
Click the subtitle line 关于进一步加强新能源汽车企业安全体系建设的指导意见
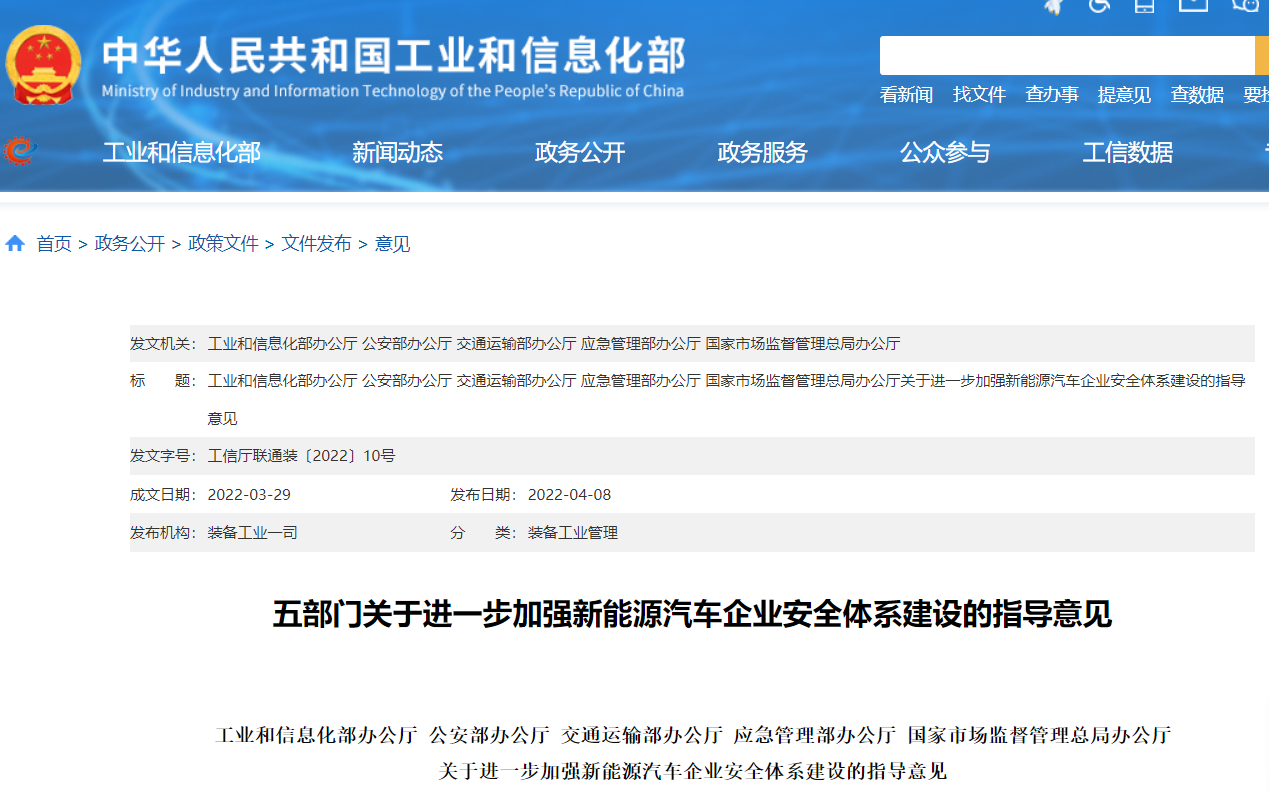[693, 771]
